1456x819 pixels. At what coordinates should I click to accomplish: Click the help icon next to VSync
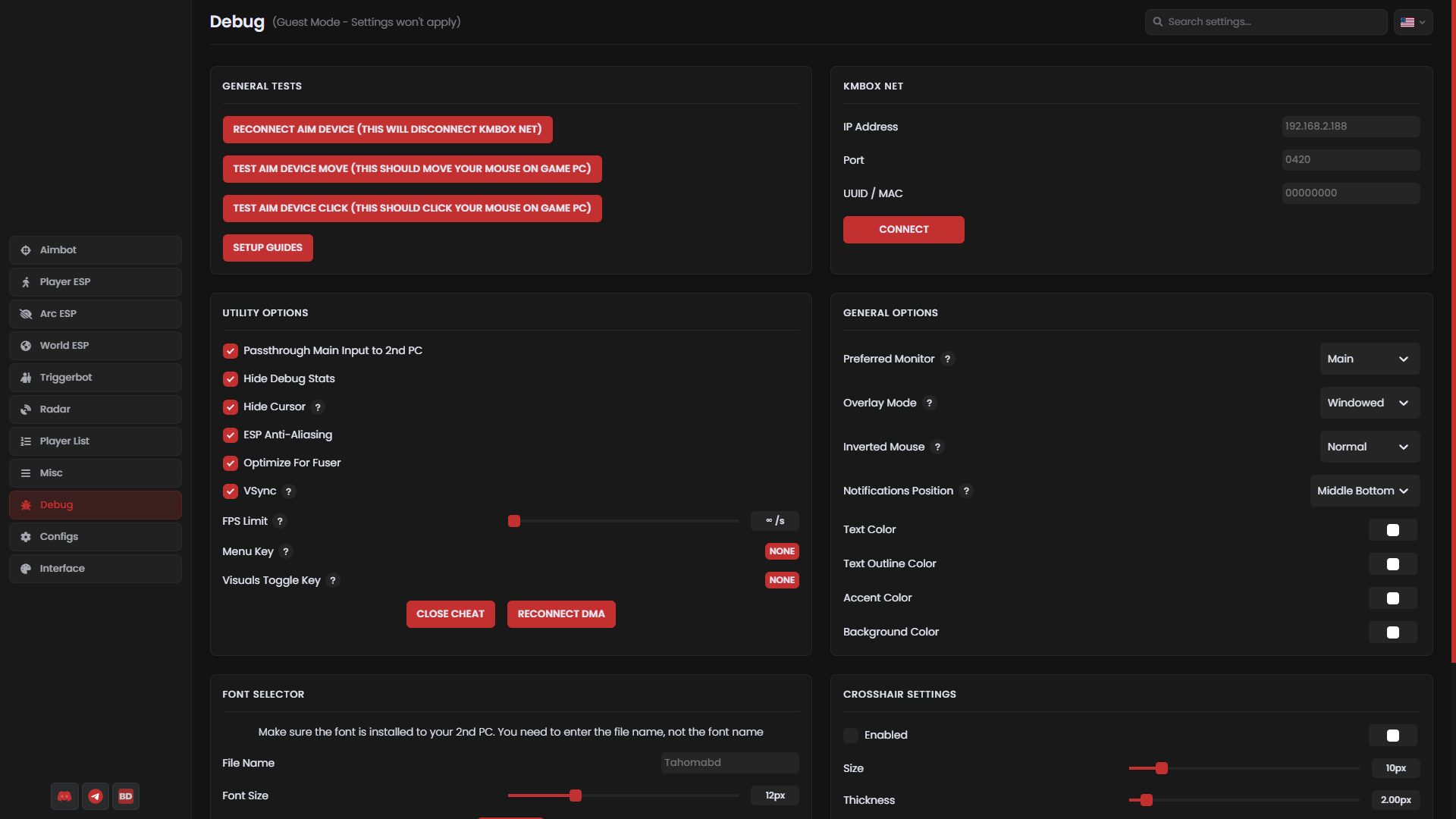click(288, 491)
